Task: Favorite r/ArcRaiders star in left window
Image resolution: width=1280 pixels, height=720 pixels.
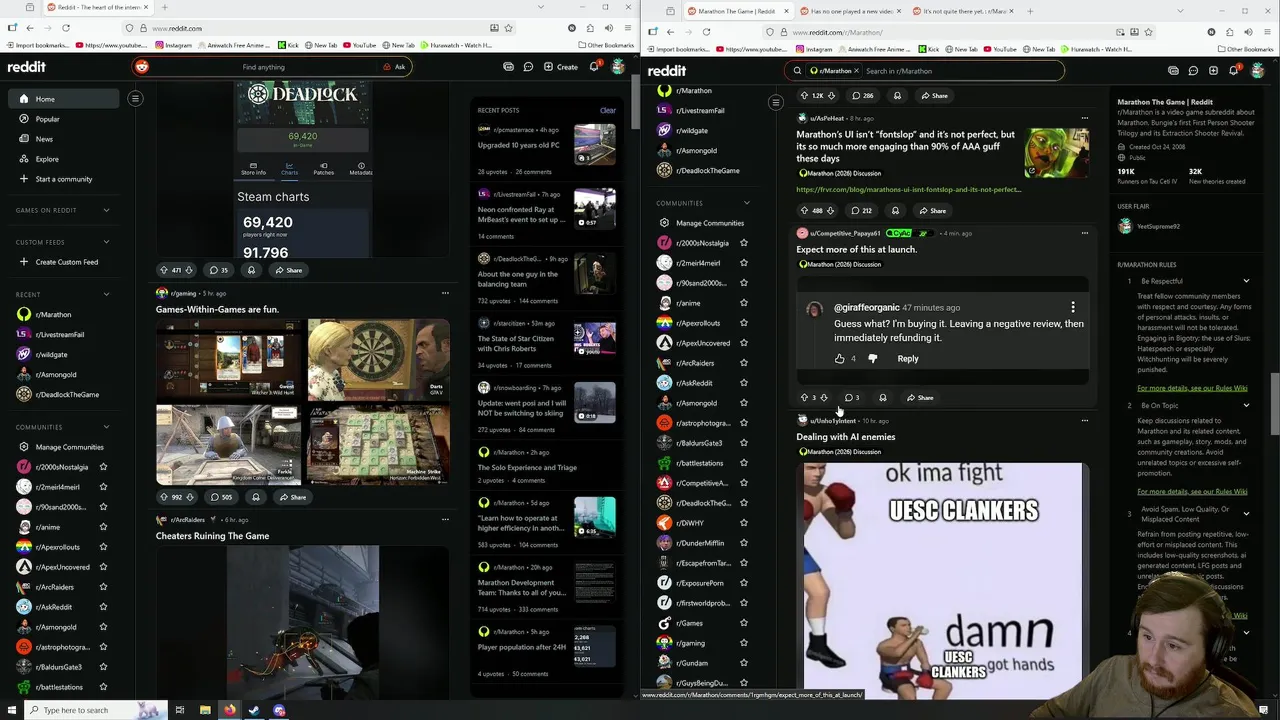Action: click(103, 587)
